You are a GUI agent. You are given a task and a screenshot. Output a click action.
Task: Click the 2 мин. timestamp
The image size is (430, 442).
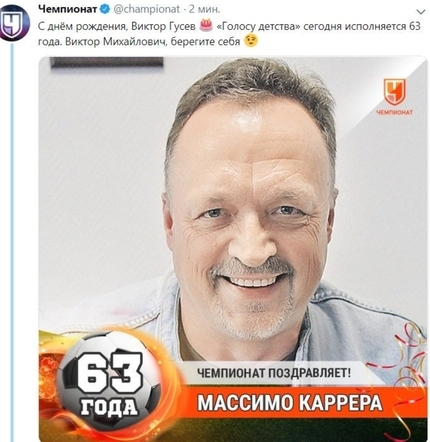(x=205, y=10)
